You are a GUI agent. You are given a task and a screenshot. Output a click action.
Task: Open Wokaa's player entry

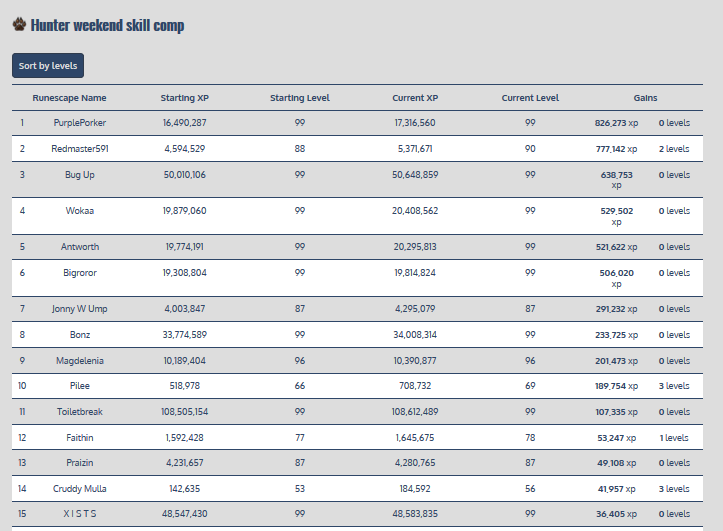click(80, 211)
